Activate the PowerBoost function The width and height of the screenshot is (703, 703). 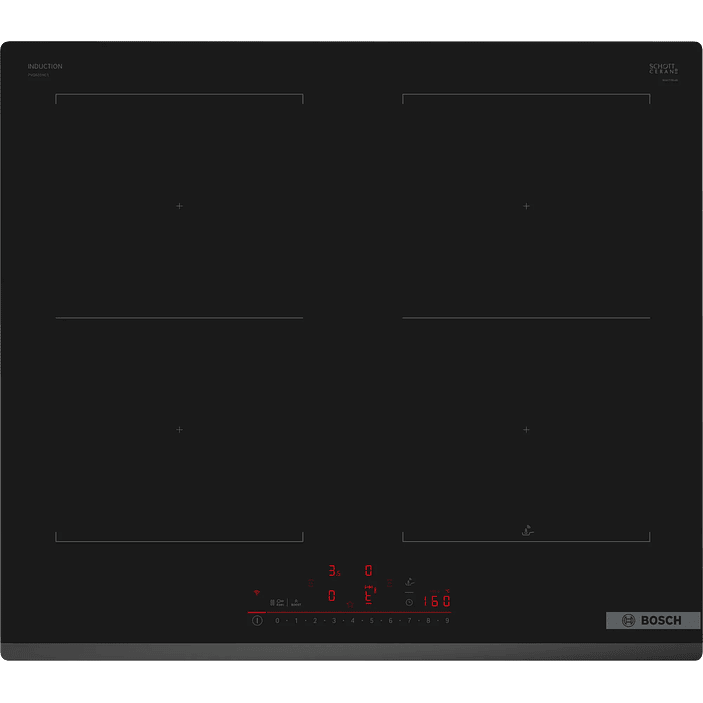(x=297, y=602)
